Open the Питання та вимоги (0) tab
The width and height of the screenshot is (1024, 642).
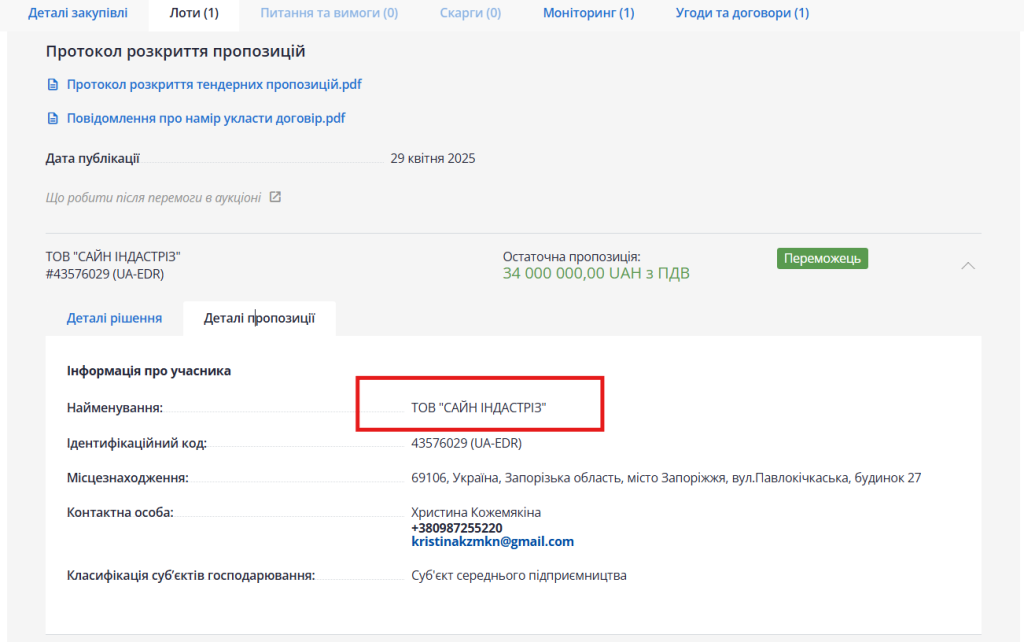329,13
